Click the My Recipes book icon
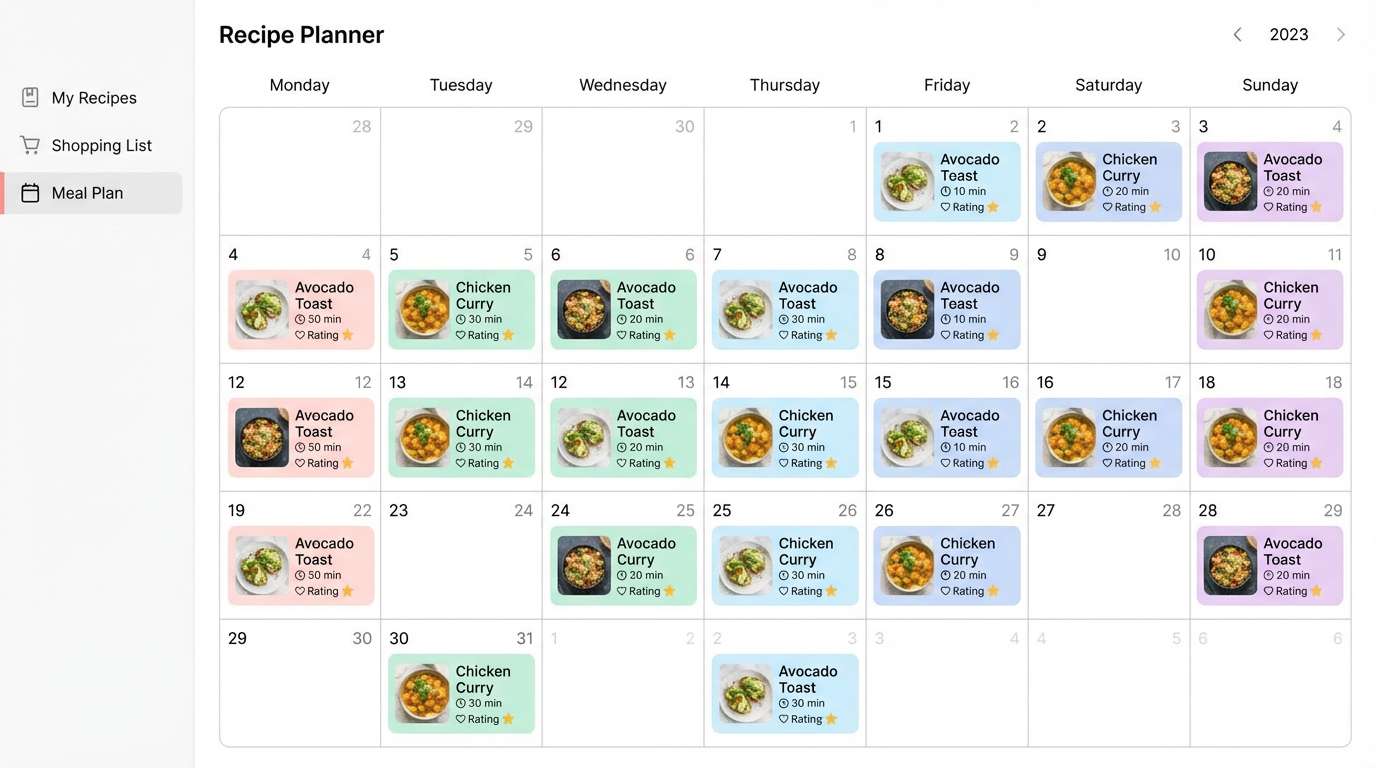1376x768 pixels. [x=31, y=97]
